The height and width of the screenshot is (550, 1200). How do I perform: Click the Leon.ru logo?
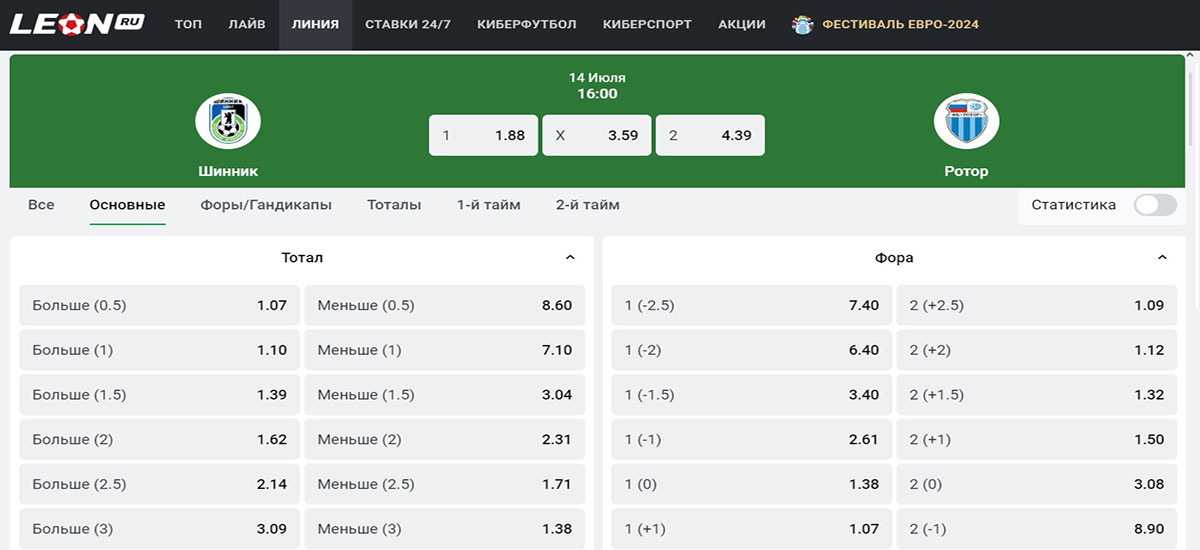click(77, 23)
